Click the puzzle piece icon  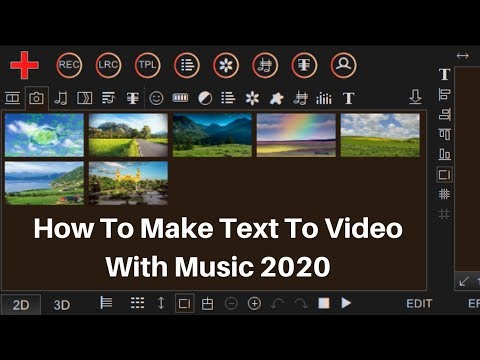click(276, 98)
